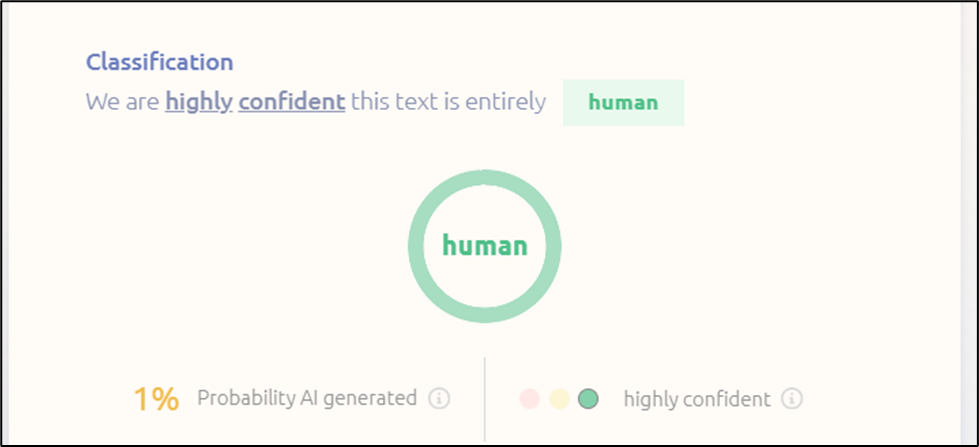Click the words We are in the sentence
Screen dimensions: 979x447
[122, 102]
